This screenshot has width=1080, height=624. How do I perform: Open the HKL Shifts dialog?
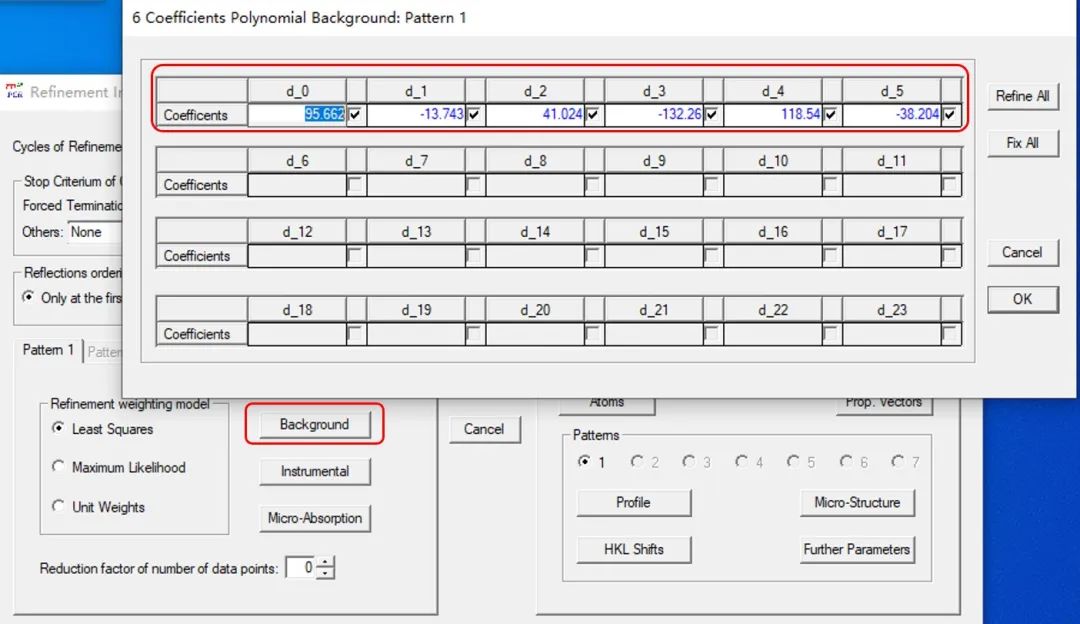633,549
